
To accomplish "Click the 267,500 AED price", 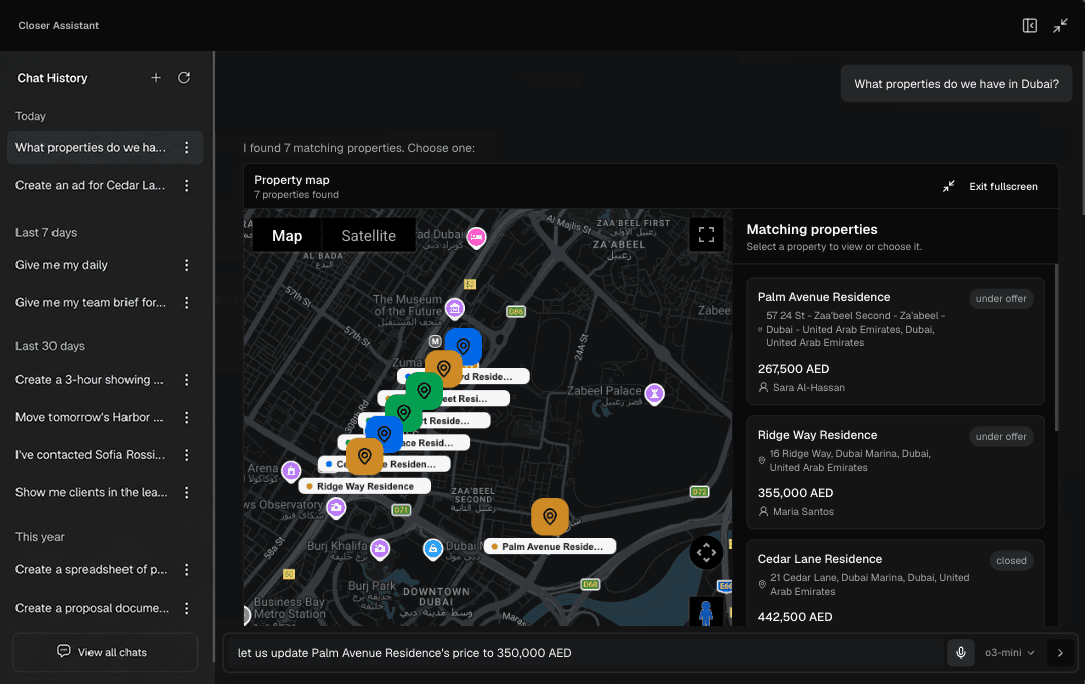I will 793,369.
